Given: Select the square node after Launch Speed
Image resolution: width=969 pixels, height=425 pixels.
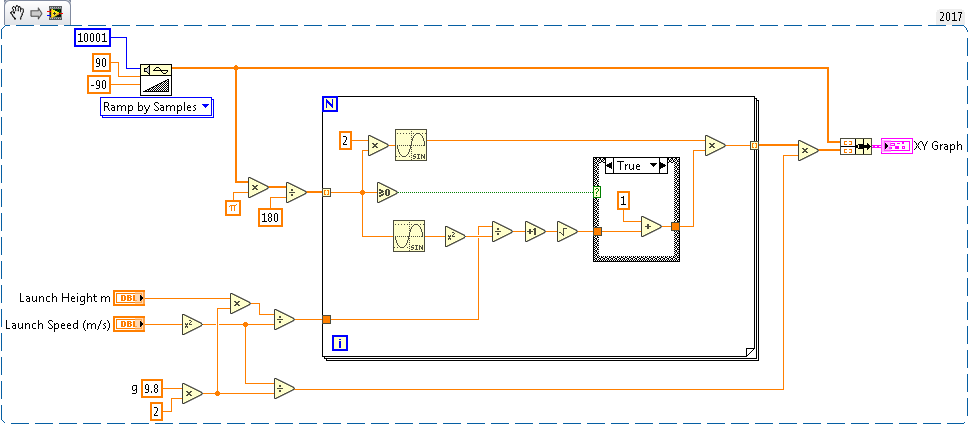Looking at the screenshot, I should click(x=192, y=324).
